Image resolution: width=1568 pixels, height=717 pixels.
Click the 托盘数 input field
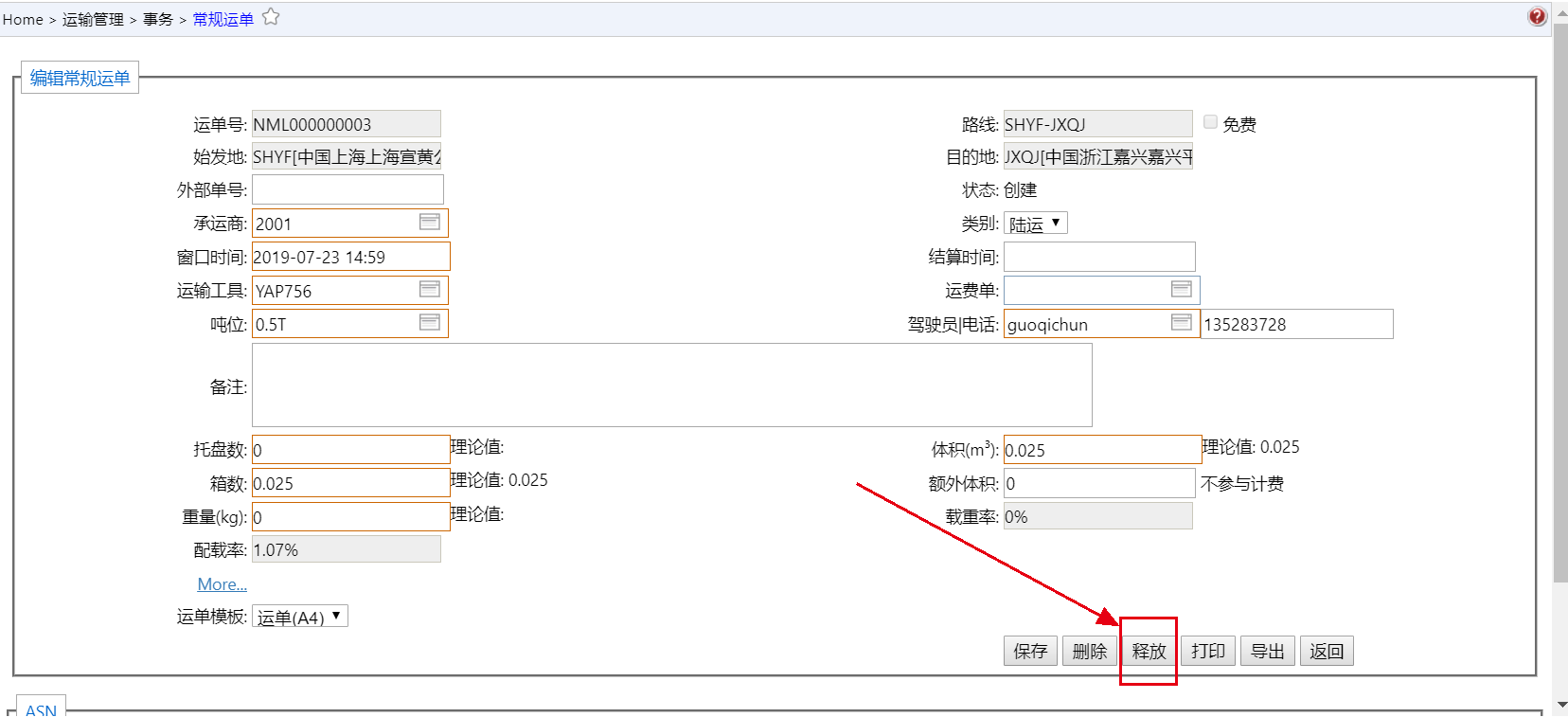click(x=350, y=449)
